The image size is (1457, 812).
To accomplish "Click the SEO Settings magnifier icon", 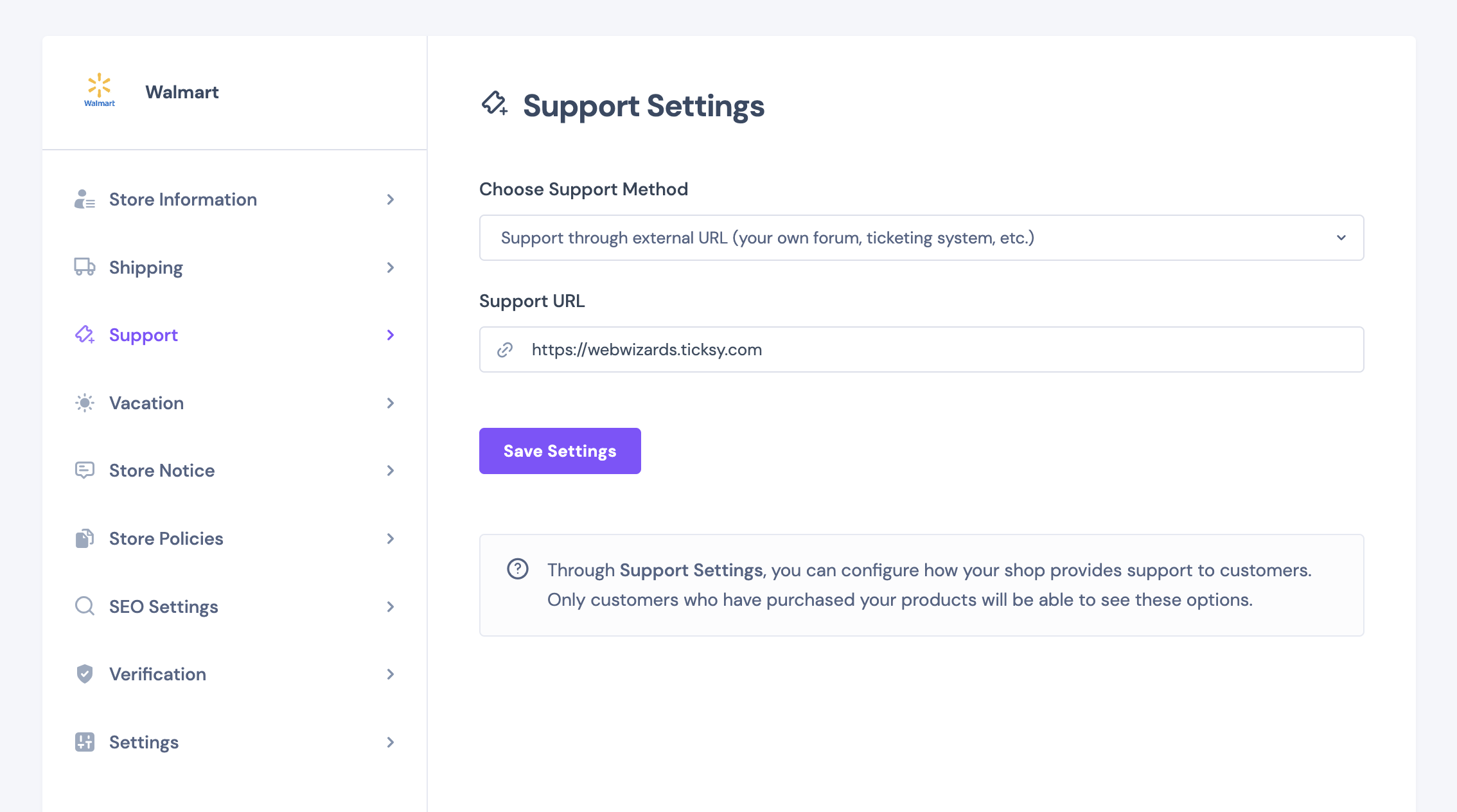I will 84,606.
